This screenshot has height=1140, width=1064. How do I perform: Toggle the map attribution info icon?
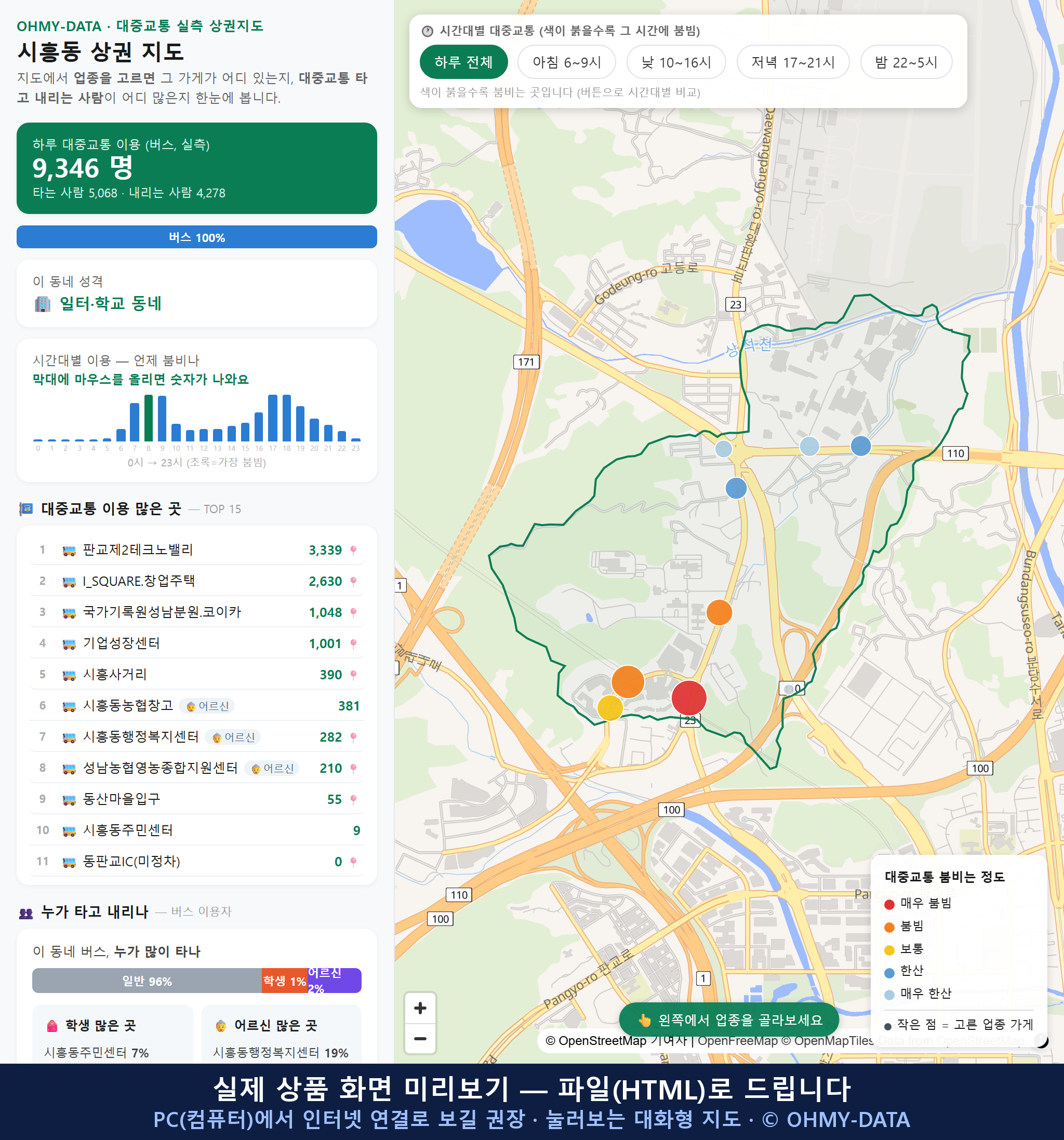[x=1041, y=1040]
